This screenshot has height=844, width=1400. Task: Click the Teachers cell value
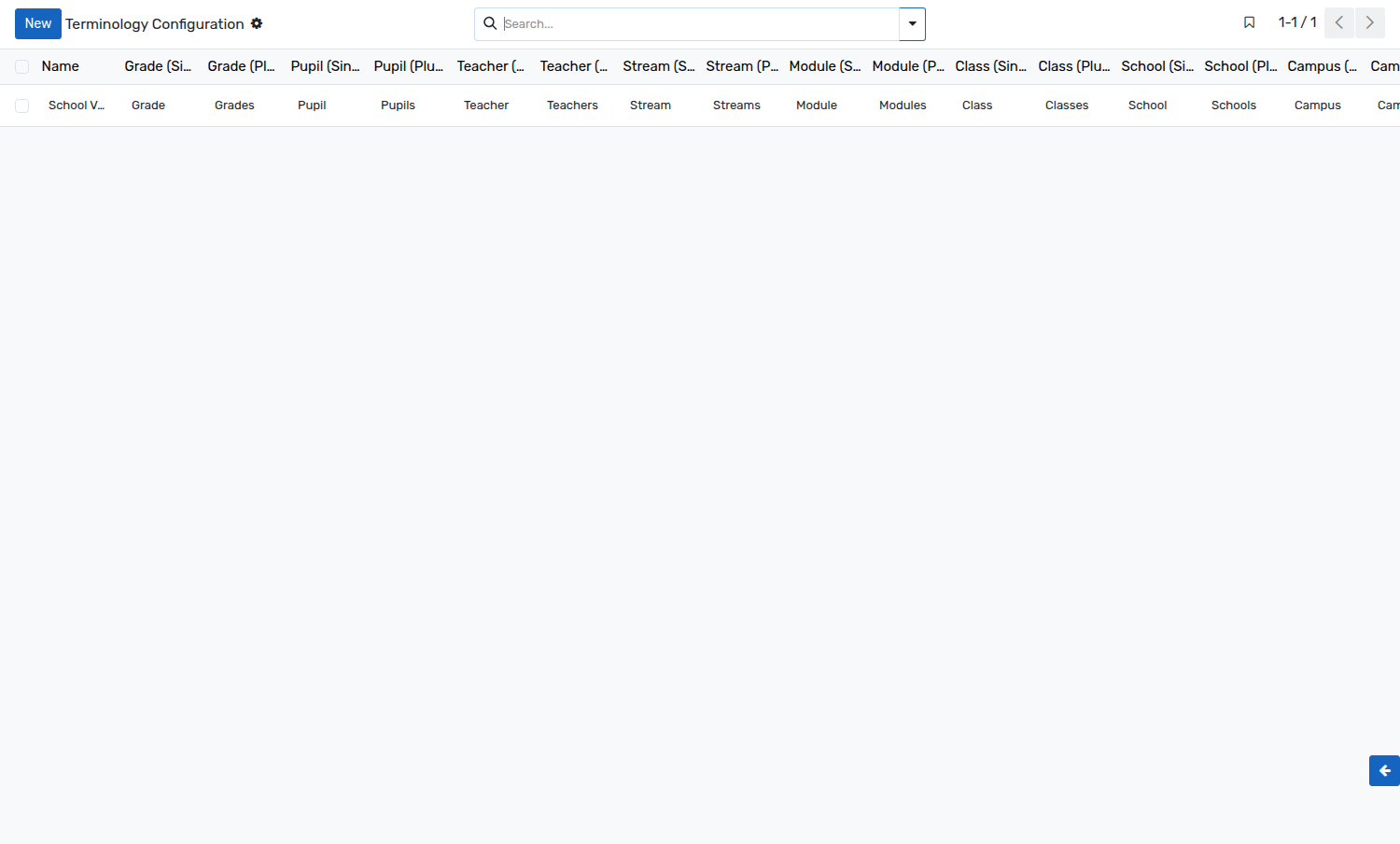click(572, 105)
